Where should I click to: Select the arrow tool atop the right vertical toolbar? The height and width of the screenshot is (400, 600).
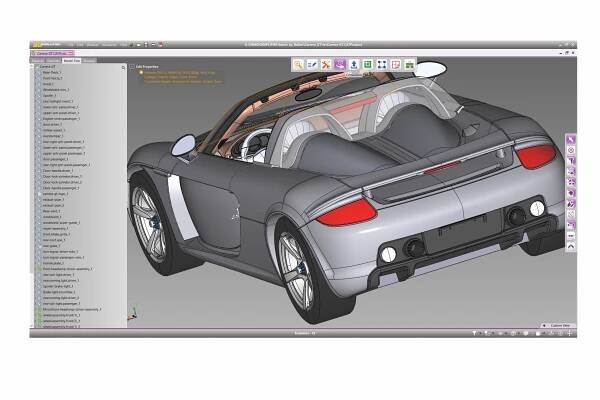tap(571, 139)
